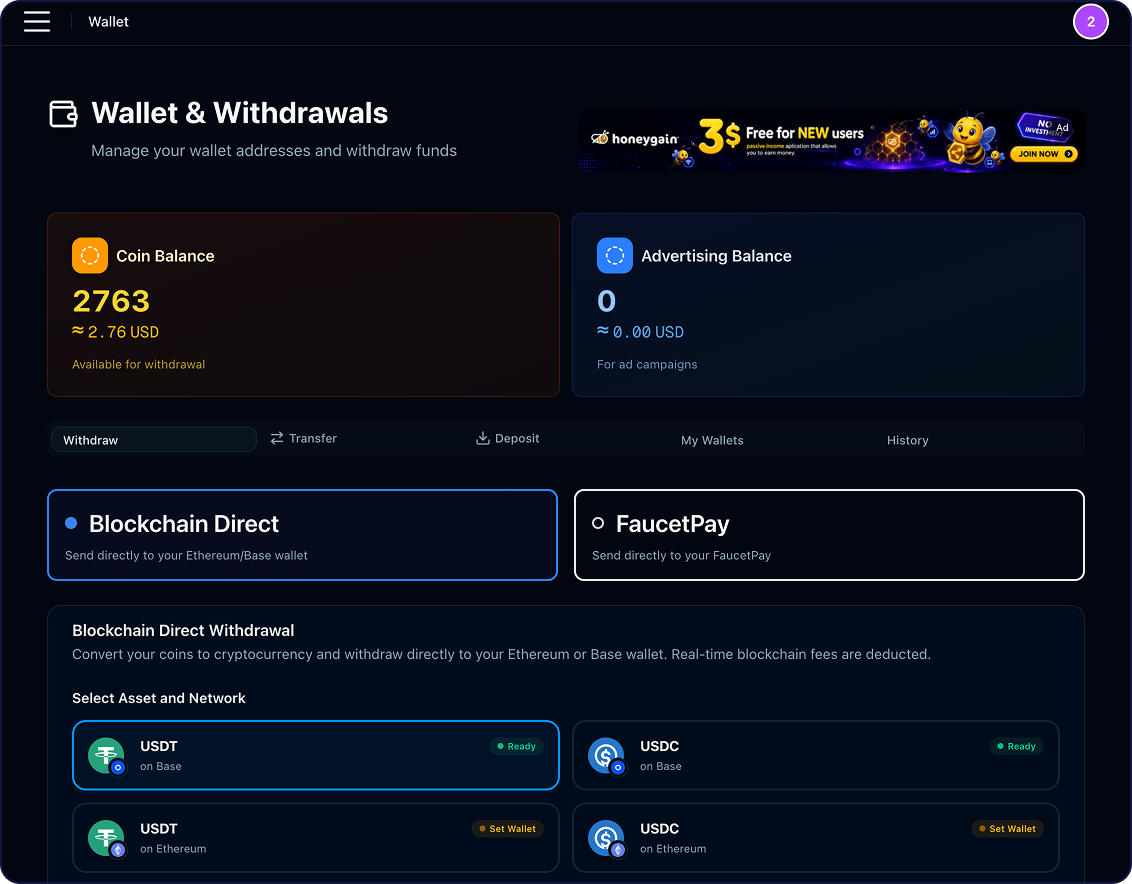Click JOIN NOW on honeygain banner
The width and height of the screenshot is (1132, 884).
(x=1043, y=153)
